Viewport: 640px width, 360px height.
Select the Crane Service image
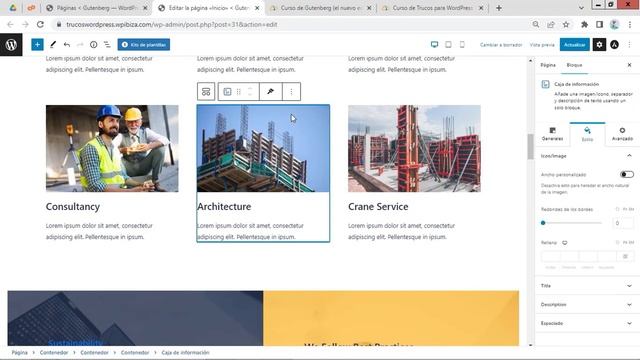pyautogui.click(x=414, y=149)
